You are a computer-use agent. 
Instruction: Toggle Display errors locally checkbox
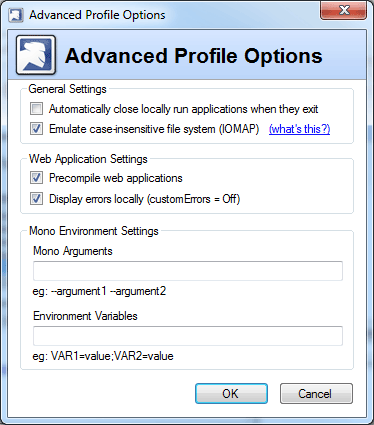[x=36, y=199]
